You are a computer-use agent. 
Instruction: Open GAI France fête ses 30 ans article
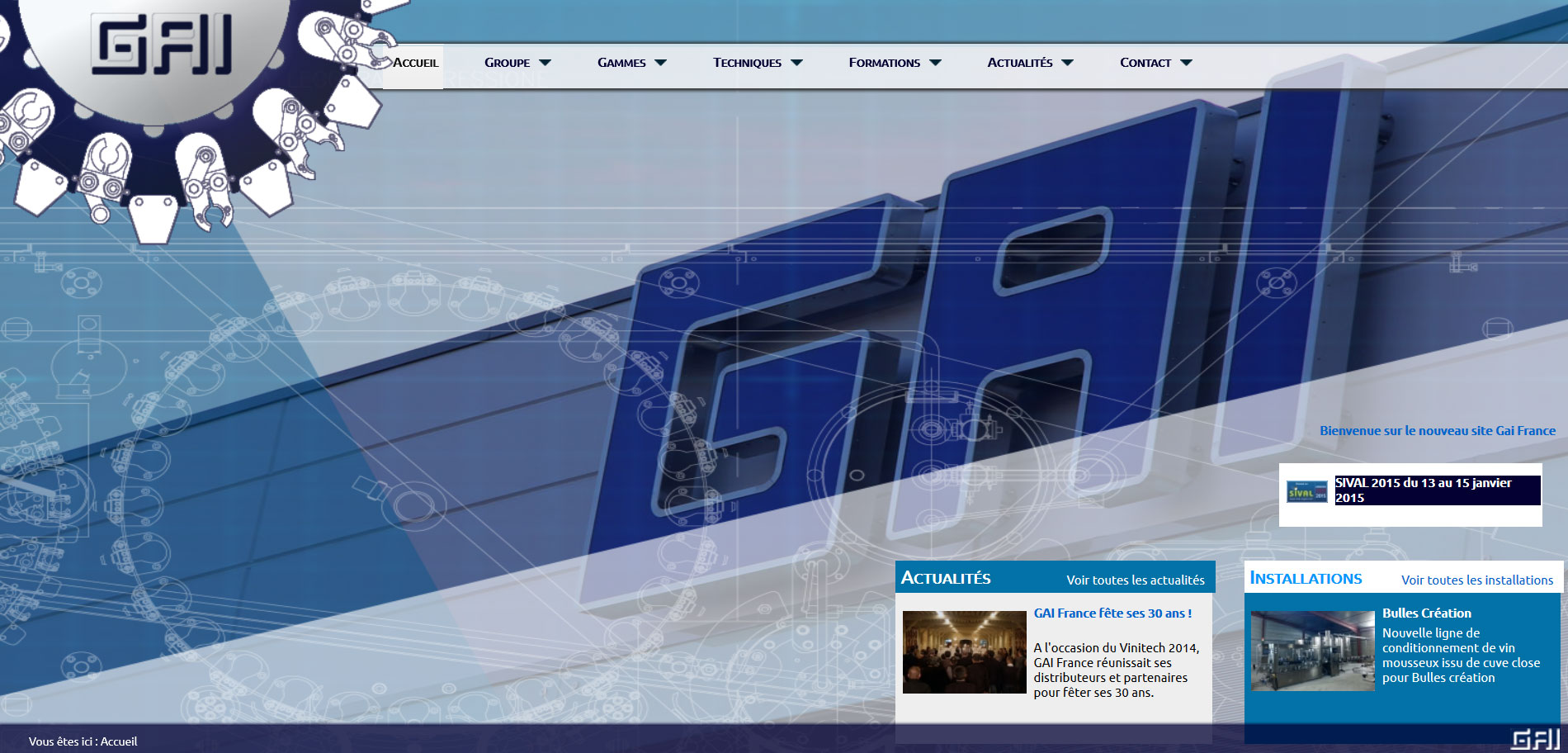[x=1112, y=613]
